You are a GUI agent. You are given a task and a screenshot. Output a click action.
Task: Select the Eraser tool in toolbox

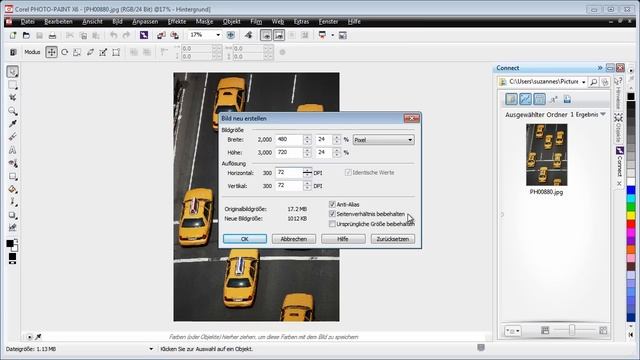[x=13, y=137]
